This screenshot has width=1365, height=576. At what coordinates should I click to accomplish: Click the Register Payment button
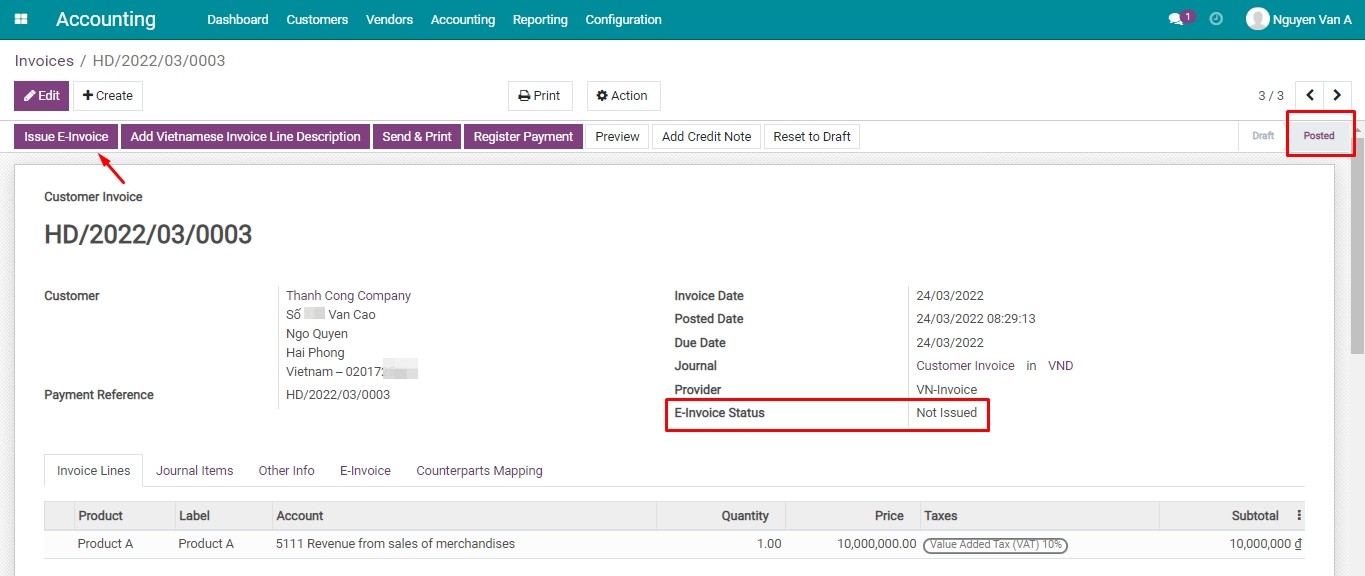click(x=522, y=136)
